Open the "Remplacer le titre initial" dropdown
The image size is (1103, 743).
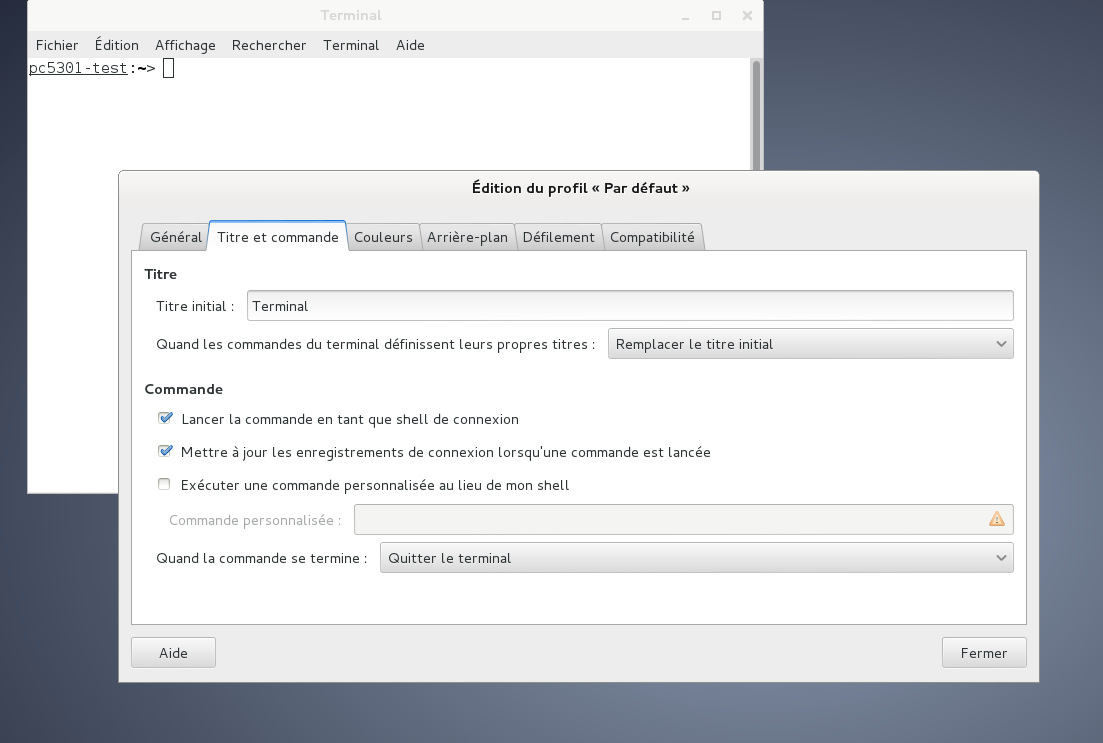tap(810, 344)
